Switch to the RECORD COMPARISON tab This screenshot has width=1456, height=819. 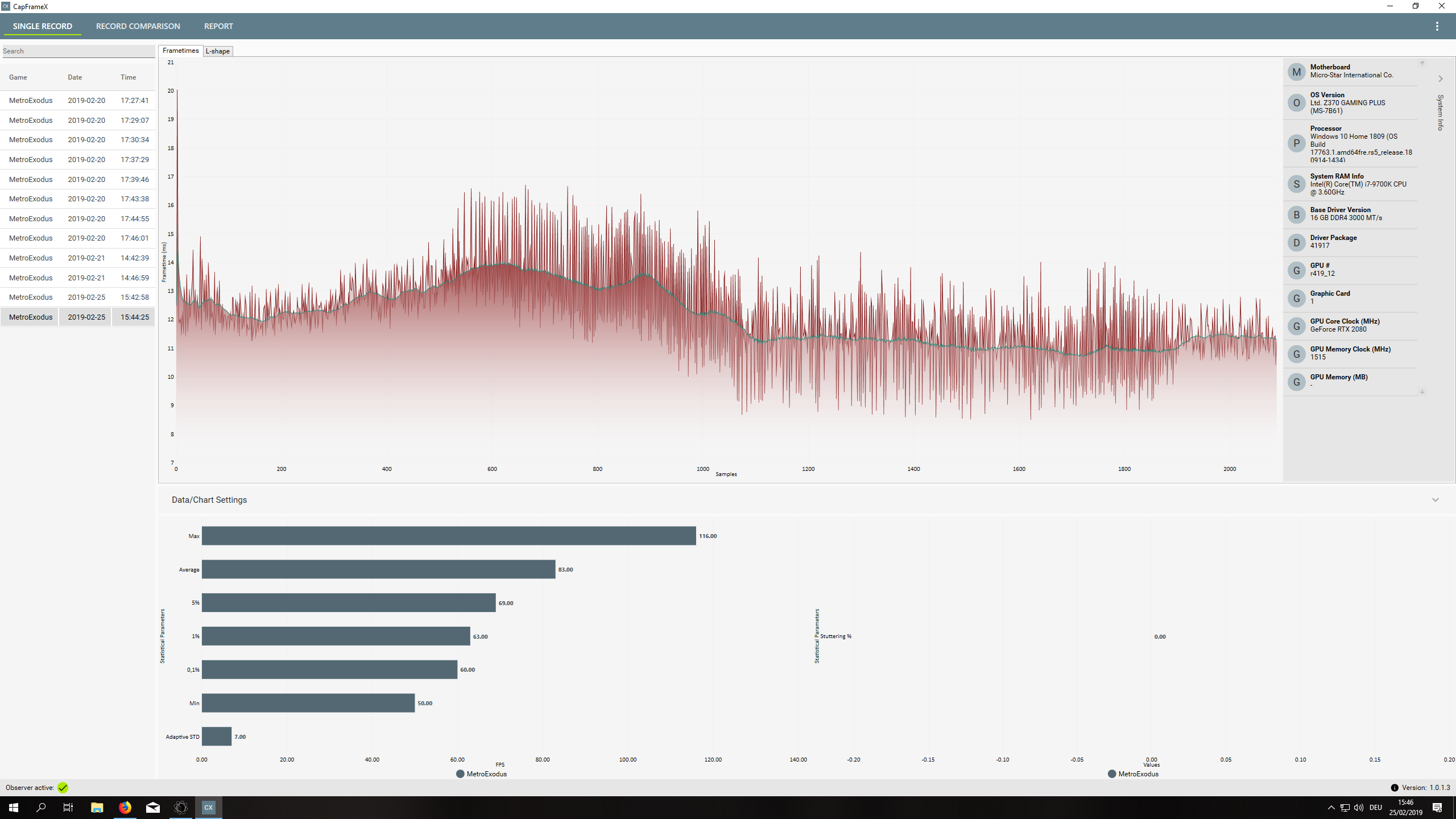[138, 26]
